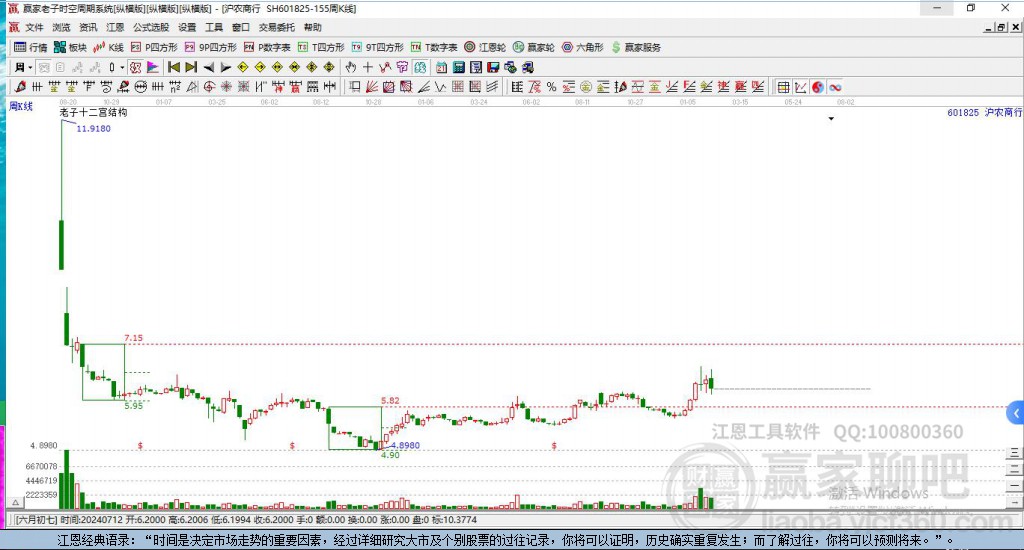
Task: Jump to first bar with skip-to-start icon
Action: pos(174,67)
